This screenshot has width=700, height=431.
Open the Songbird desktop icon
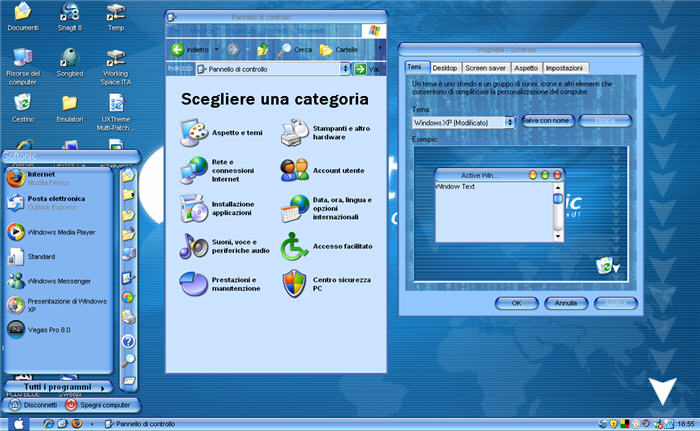coord(70,63)
